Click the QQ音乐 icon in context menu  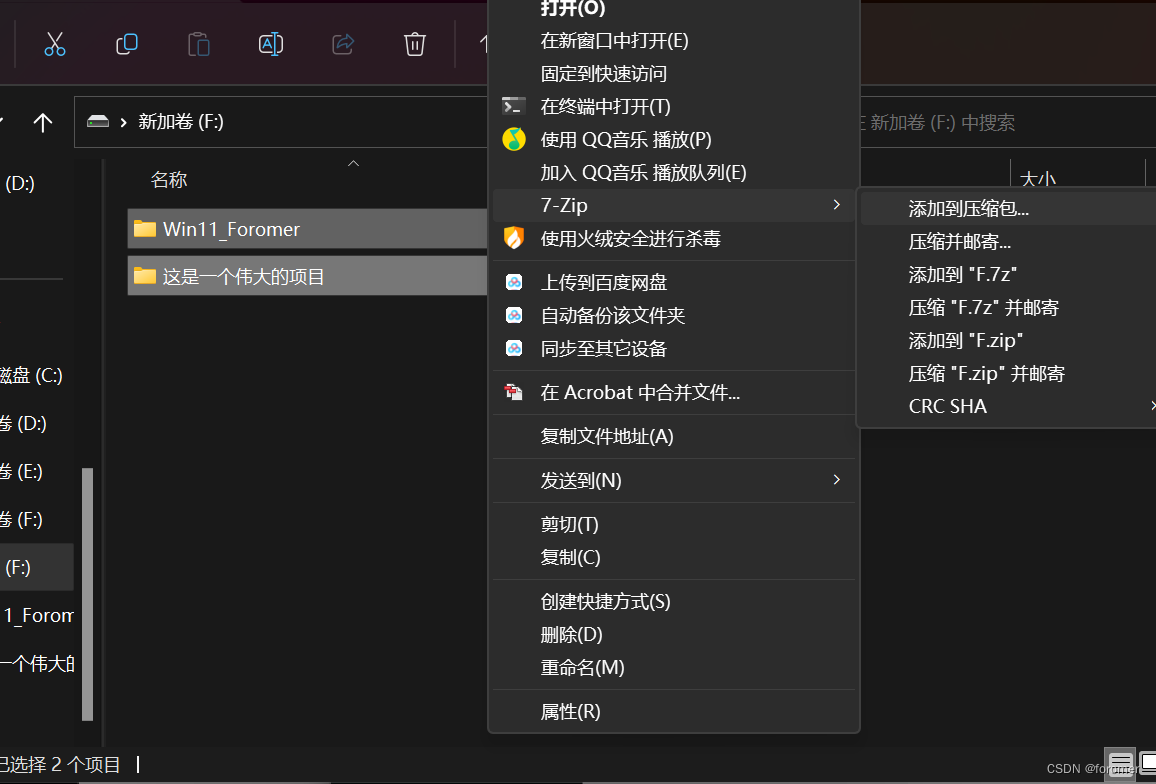click(x=514, y=139)
